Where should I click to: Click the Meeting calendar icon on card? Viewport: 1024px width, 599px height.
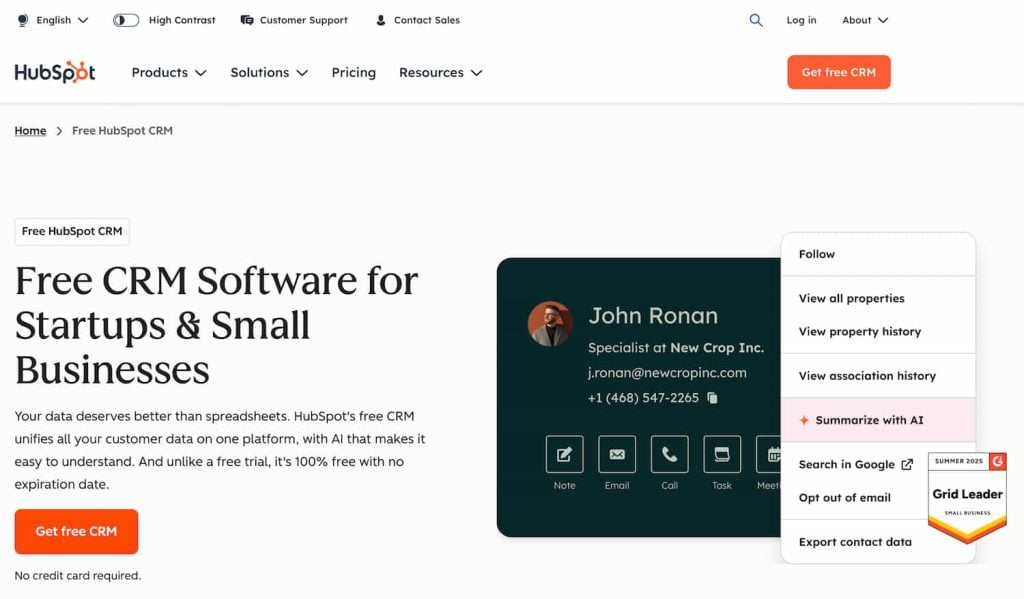[x=769, y=454]
